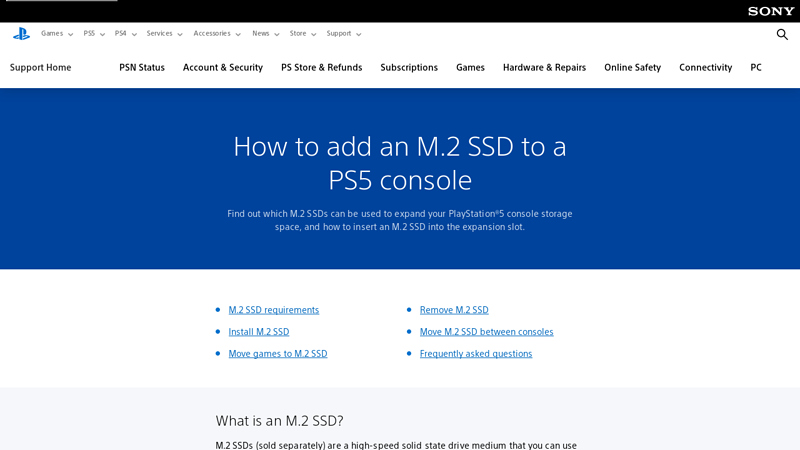Select the PC support tab
800x450 pixels.
tap(756, 67)
